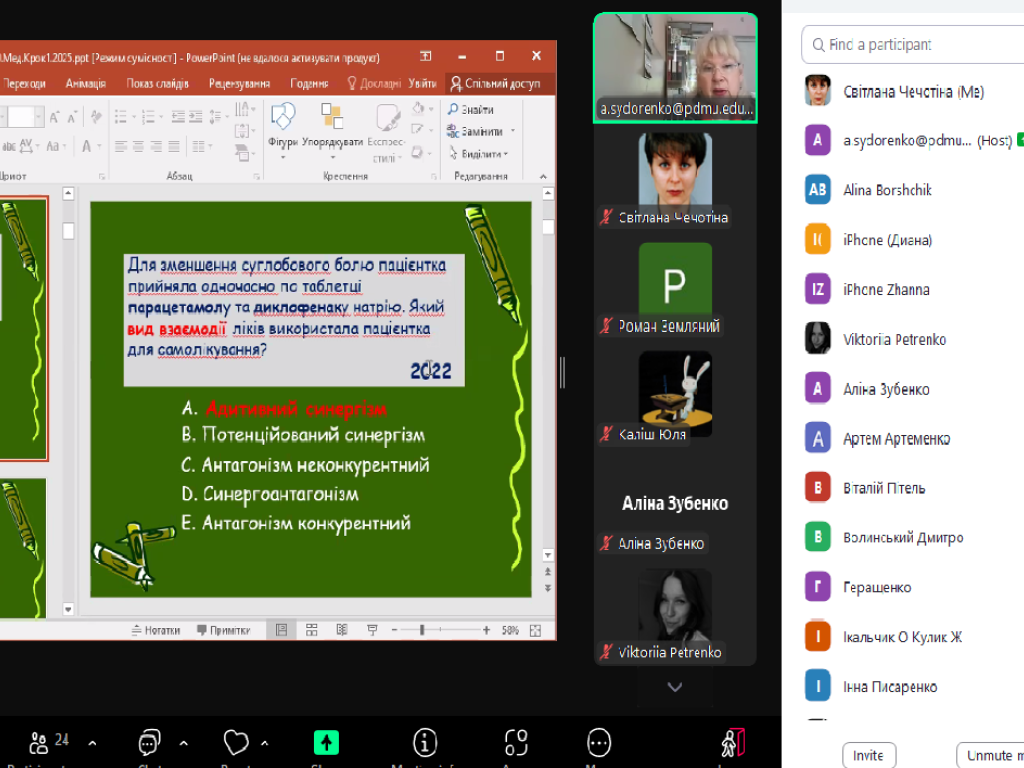Open the Експрес-стилі quick styles dropdown
The width and height of the screenshot is (1024, 768).
tap(387, 130)
